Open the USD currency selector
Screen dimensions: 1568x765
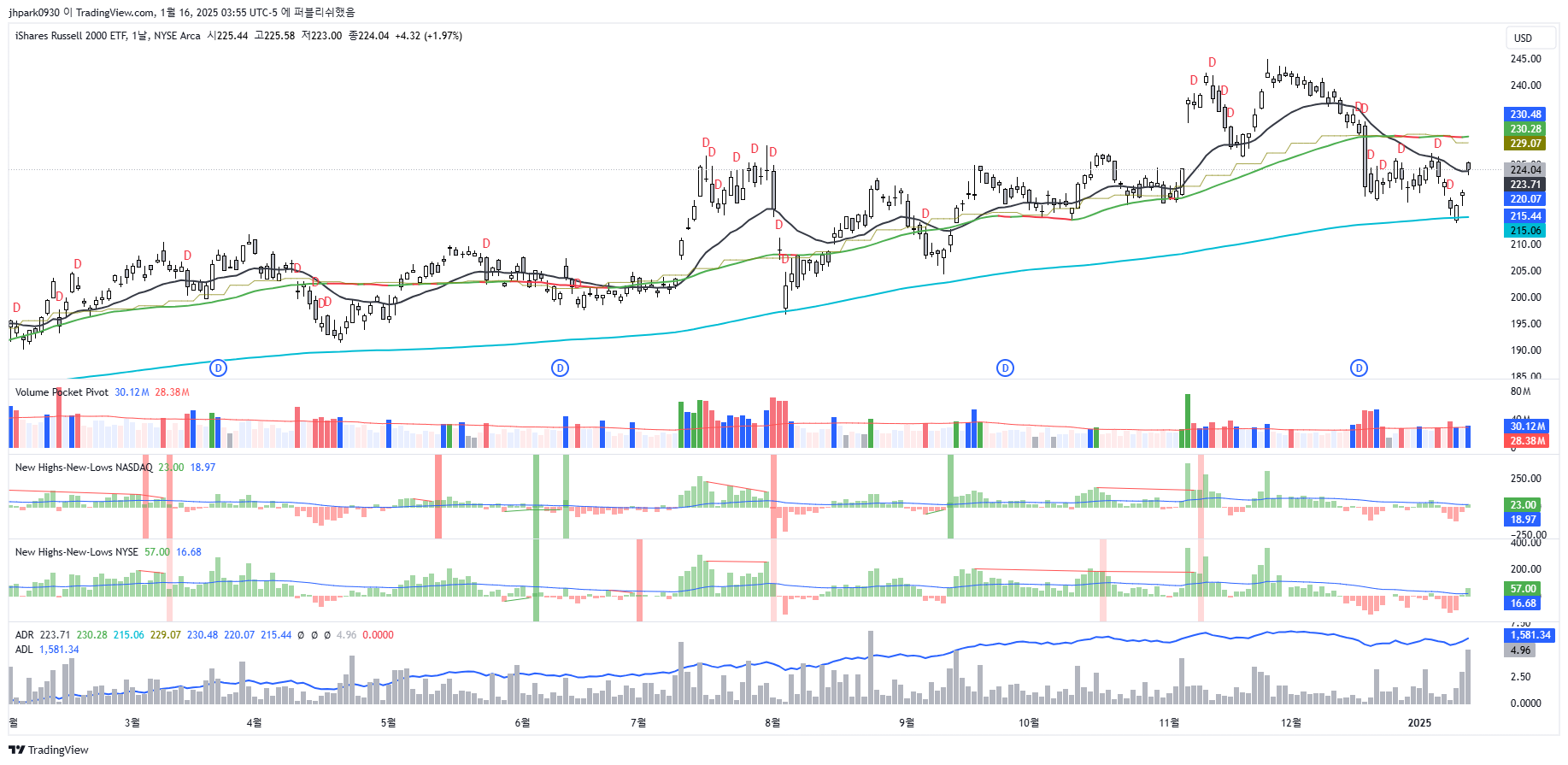click(1530, 38)
